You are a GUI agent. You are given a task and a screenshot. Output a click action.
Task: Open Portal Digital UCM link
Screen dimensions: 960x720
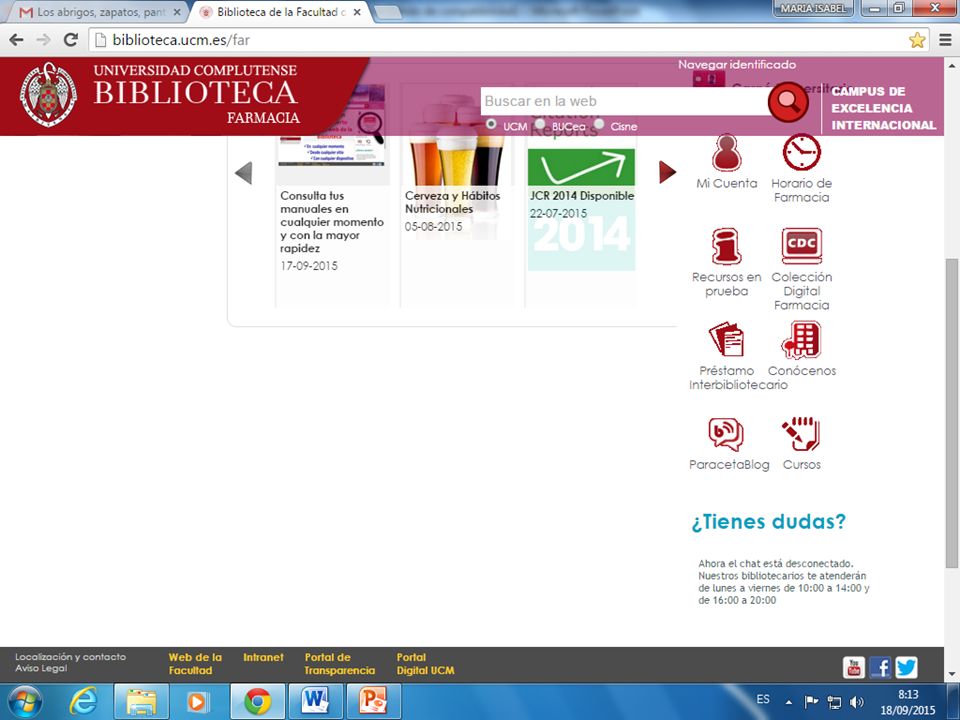coord(426,664)
